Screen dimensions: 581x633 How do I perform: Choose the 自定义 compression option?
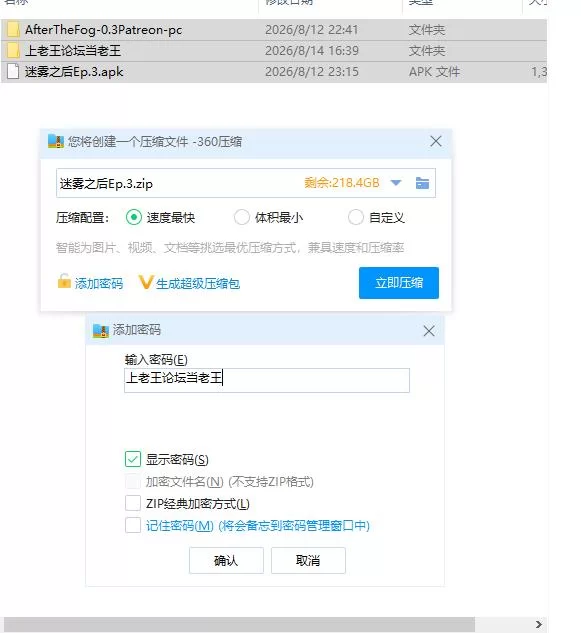356,217
